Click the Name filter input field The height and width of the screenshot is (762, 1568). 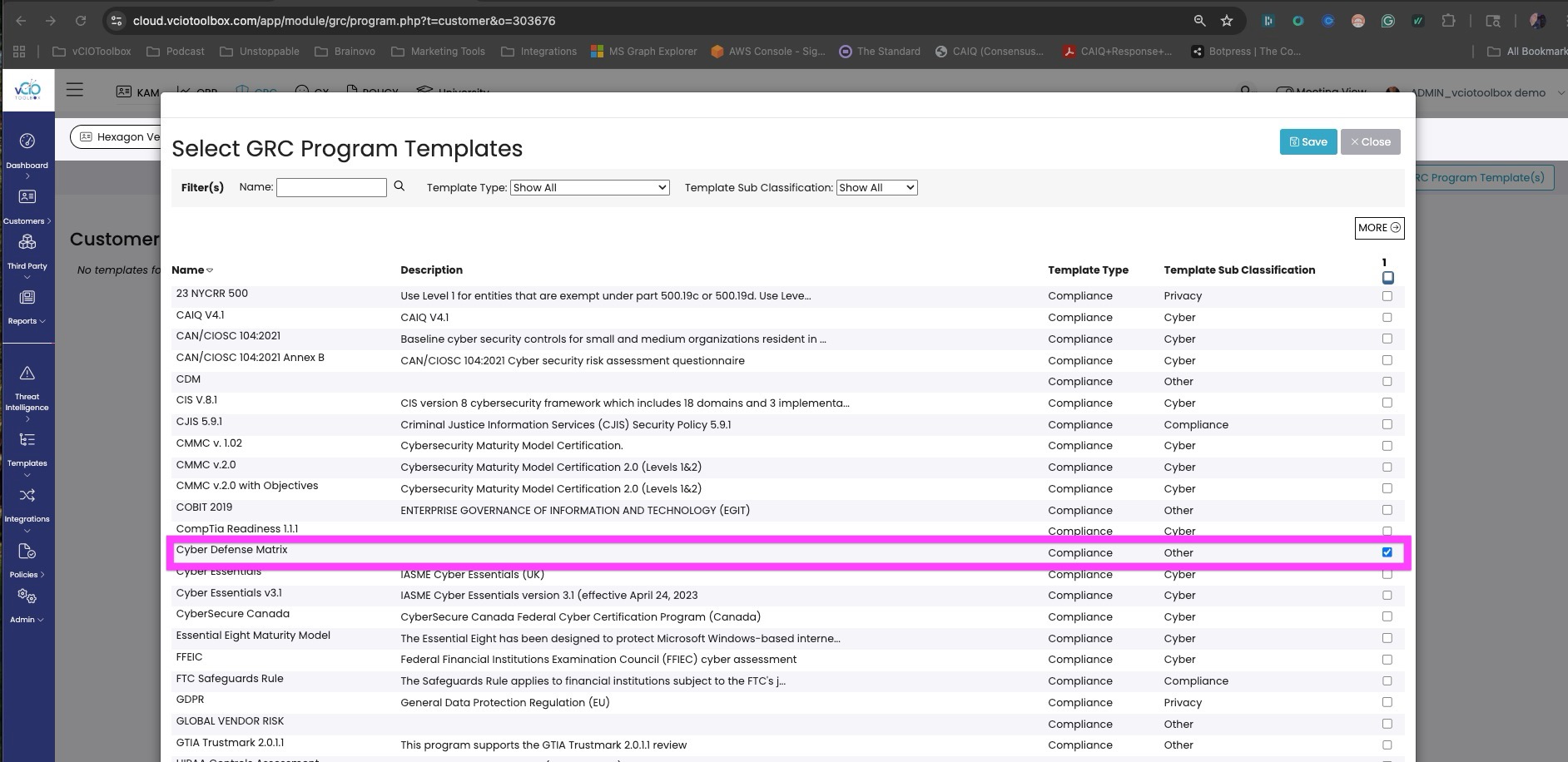pos(331,187)
